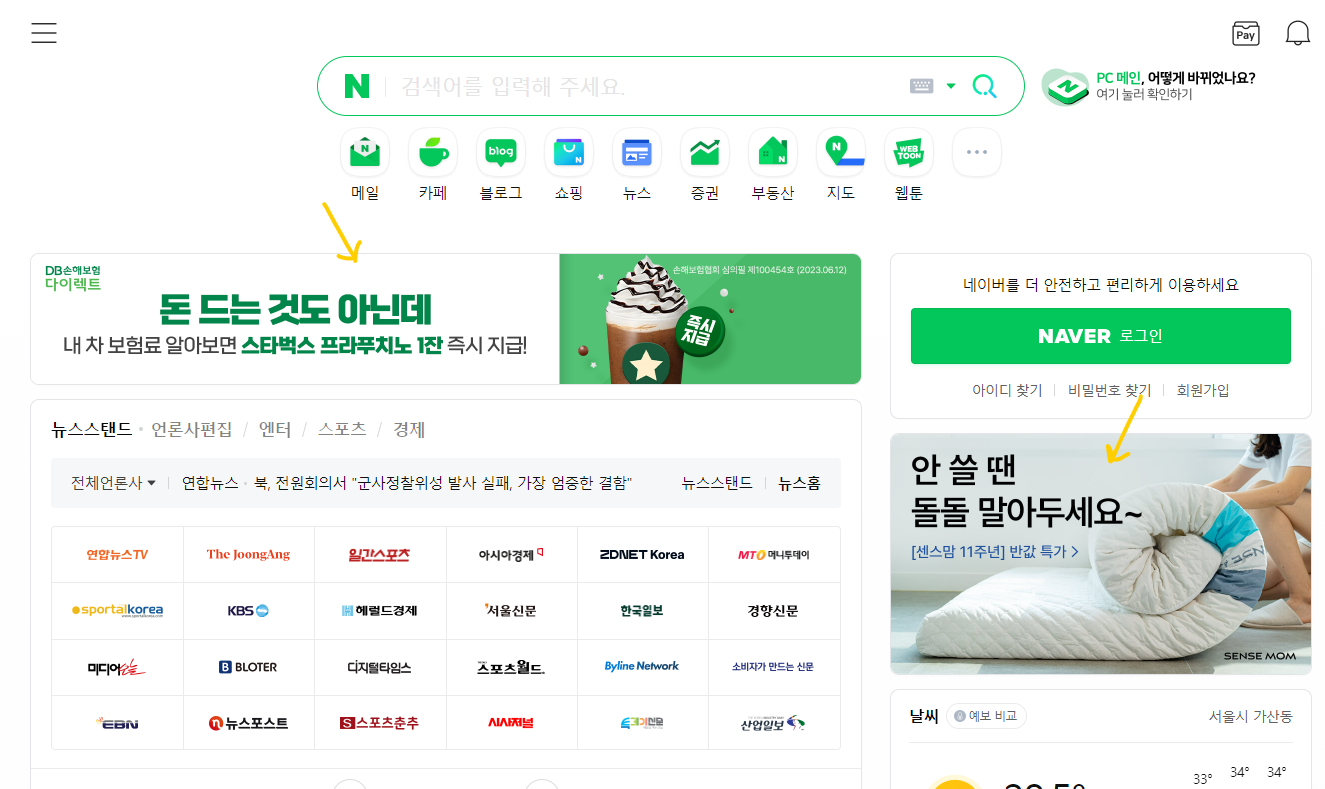The image size is (1325, 789).
Task: Open the 비밀번호 찾기 link
Action: click(x=1109, y=390)
